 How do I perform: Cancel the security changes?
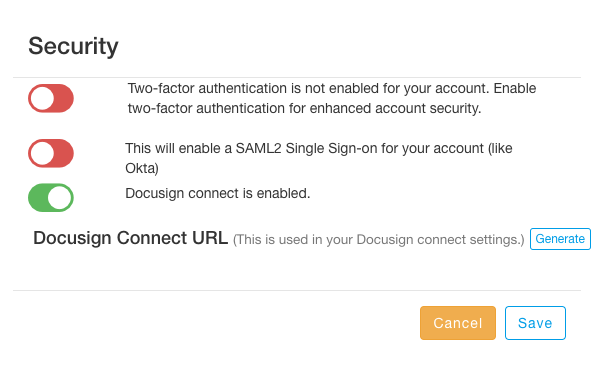458,323
